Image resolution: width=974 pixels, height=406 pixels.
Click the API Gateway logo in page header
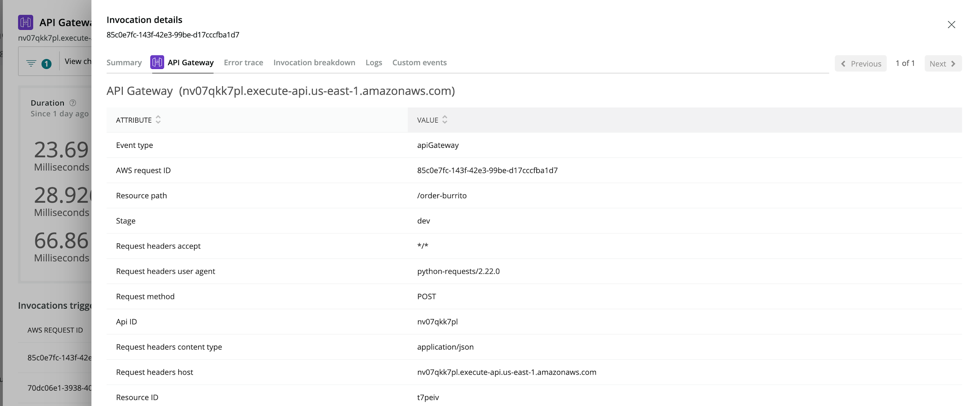pos(25,22)
